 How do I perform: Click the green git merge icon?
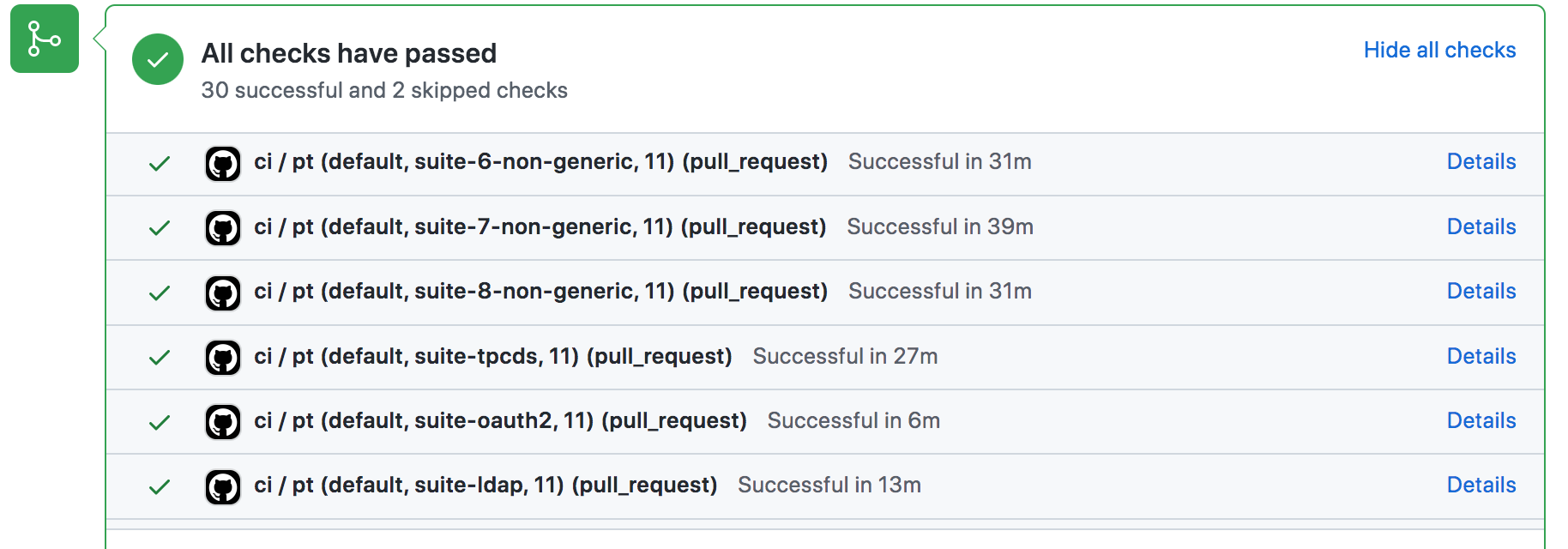coord(45,39)
